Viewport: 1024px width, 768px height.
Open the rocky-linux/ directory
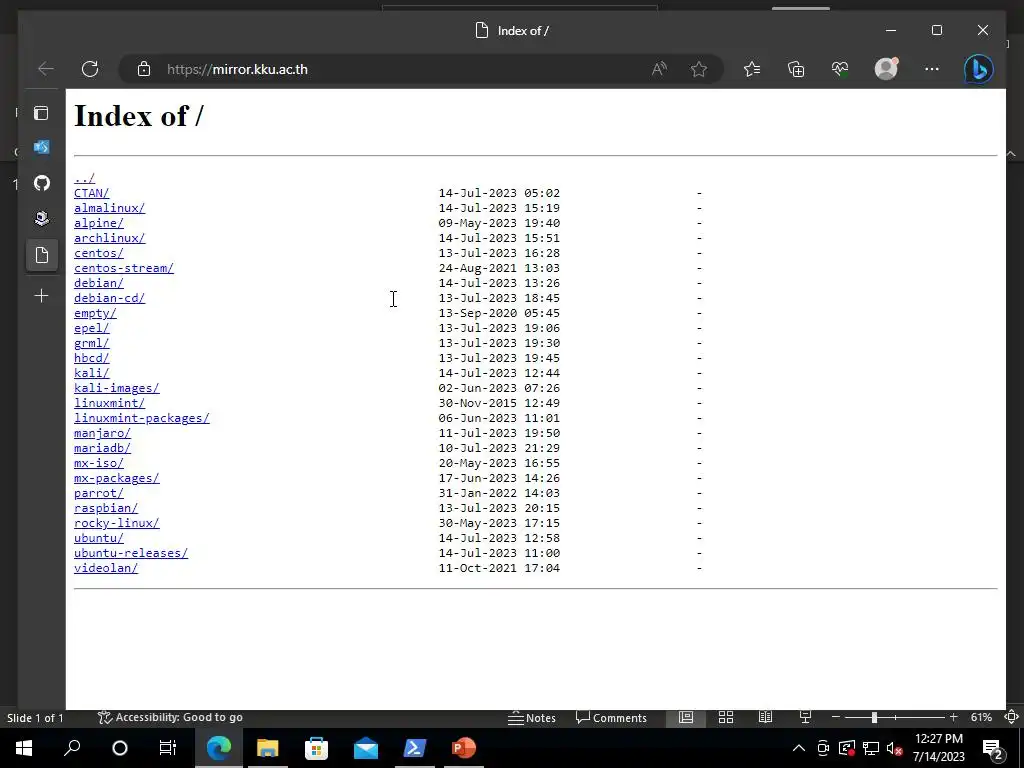[116, 523]
